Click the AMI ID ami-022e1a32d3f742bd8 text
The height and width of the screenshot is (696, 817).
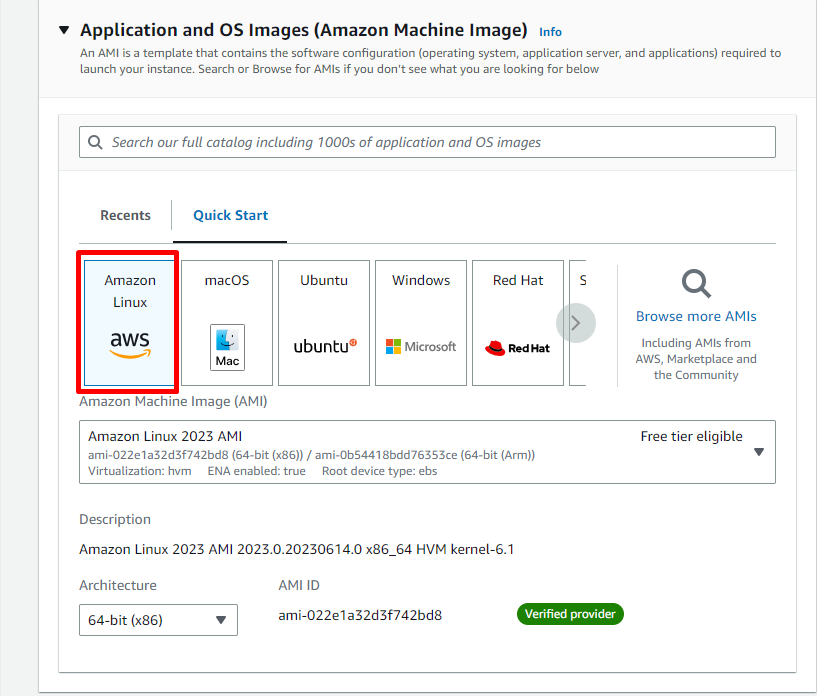click(x=360, y=615)
